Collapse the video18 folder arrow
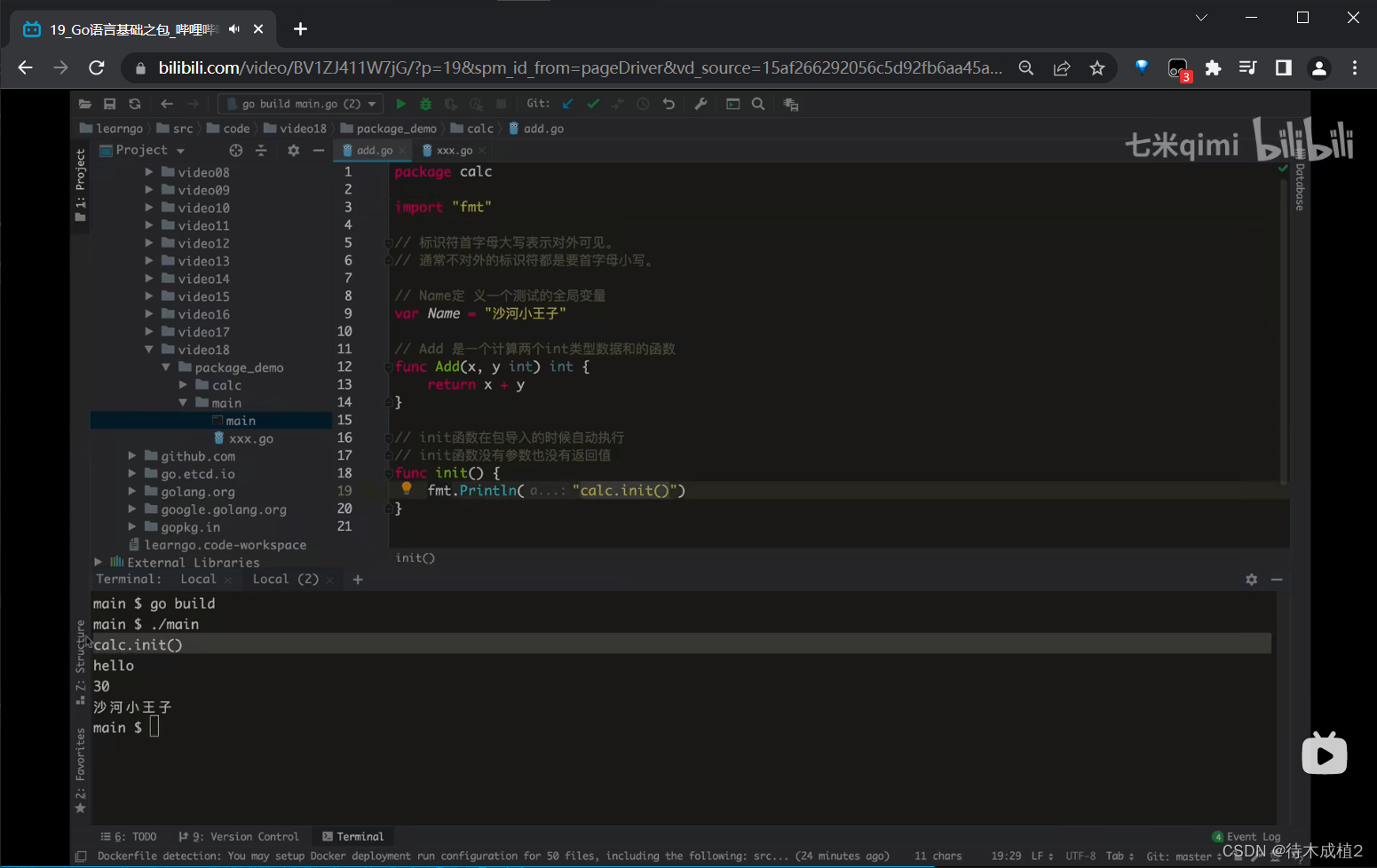The image size is (1377, 868). click(x=149, y=350)
